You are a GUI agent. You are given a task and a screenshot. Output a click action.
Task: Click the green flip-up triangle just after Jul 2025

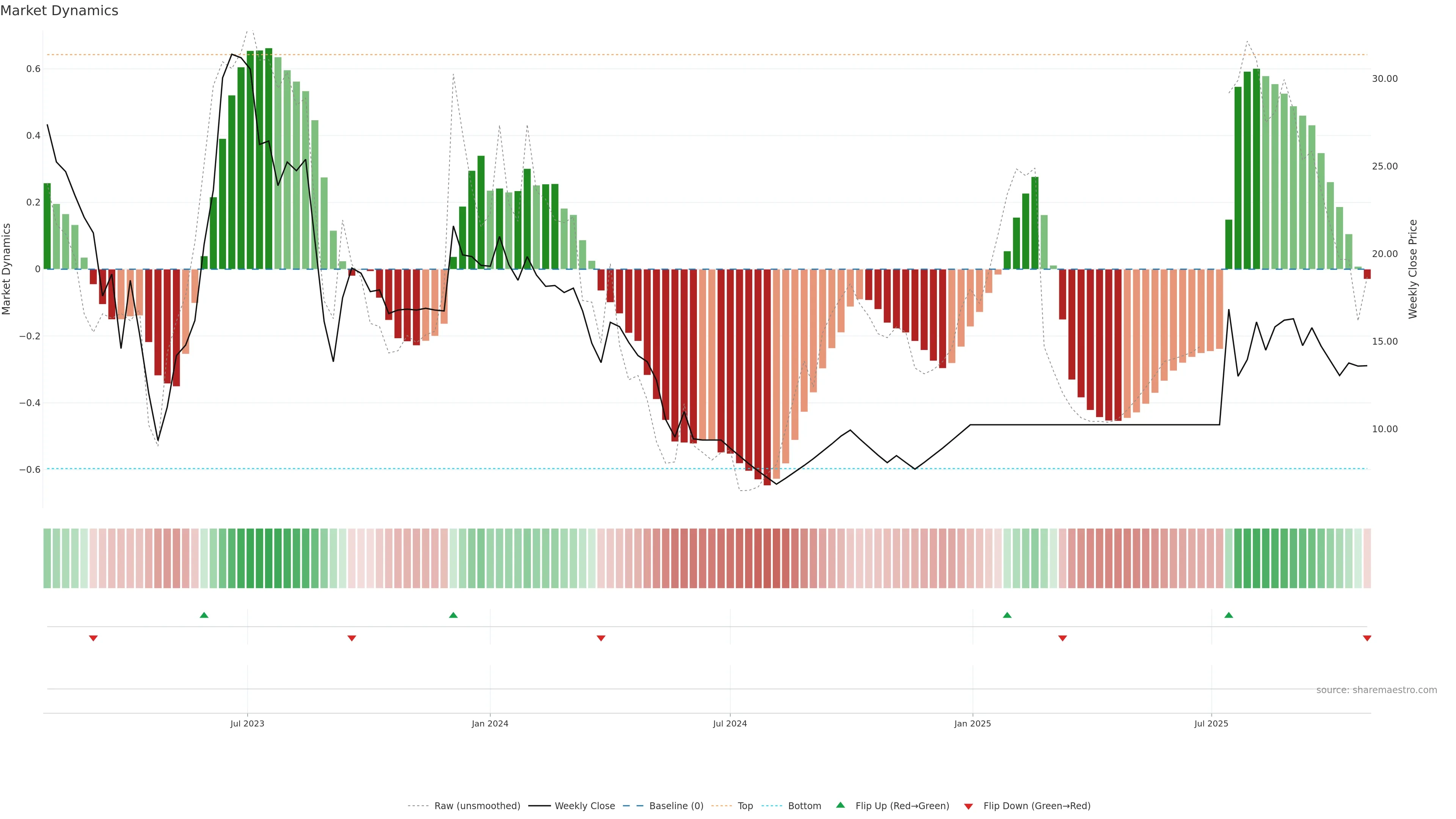(1229, 615)
